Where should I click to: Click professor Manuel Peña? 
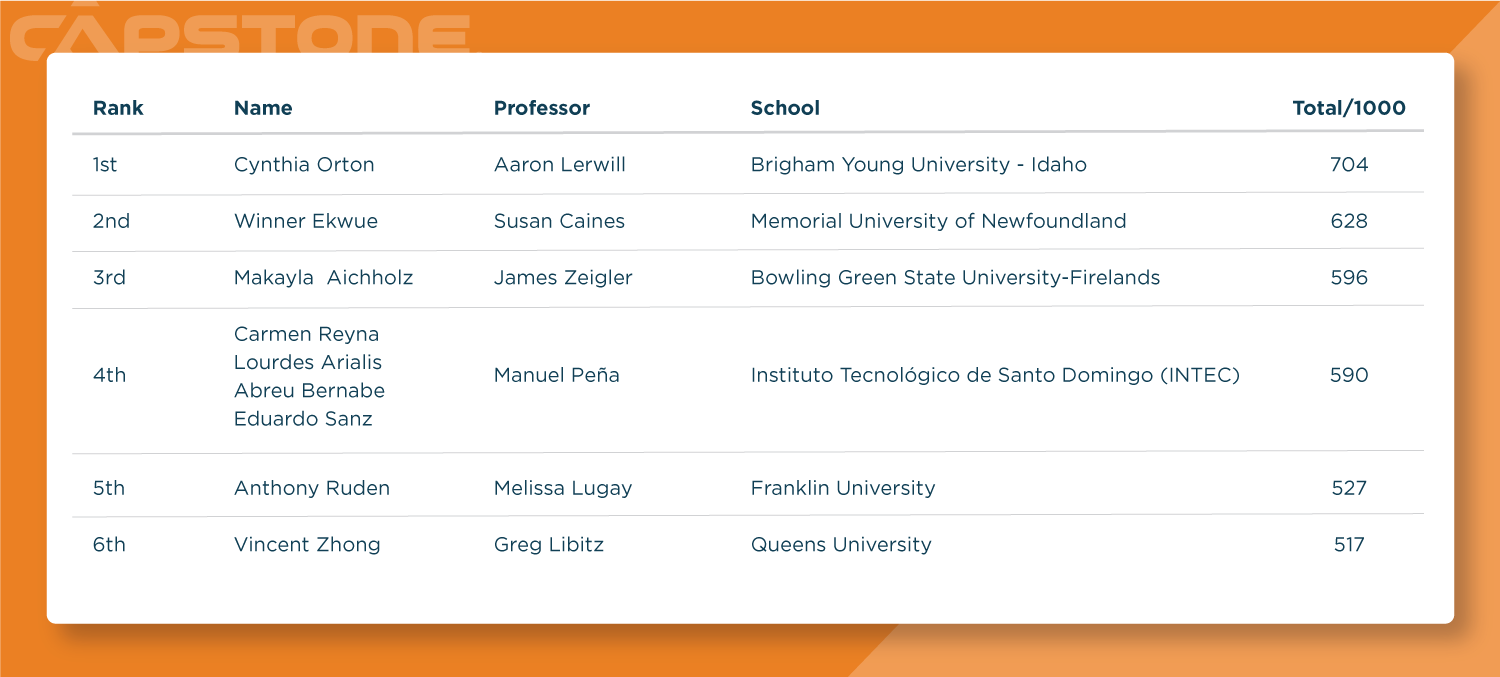tap(557, 375)
